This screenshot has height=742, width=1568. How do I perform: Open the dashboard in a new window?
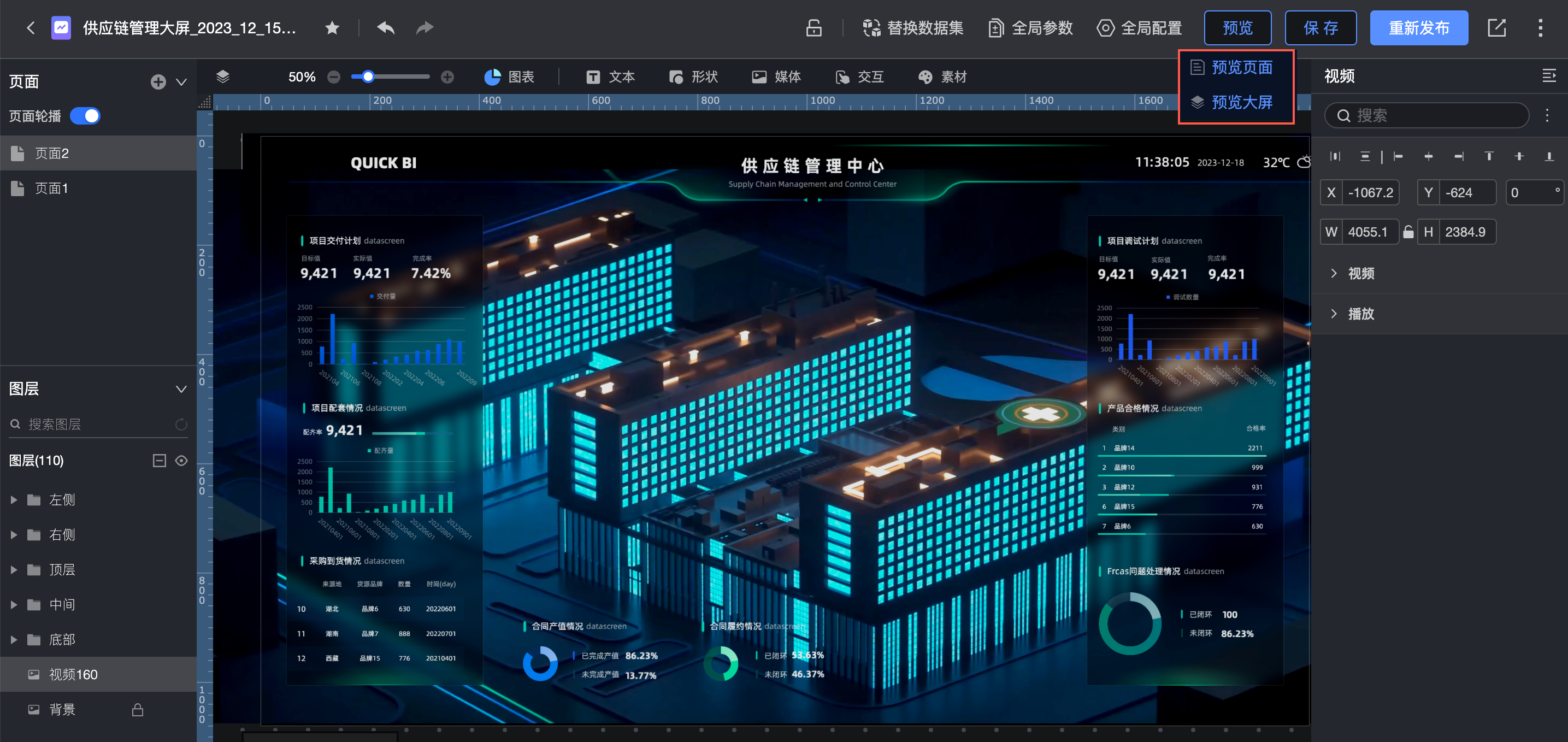click(1497, 28)
